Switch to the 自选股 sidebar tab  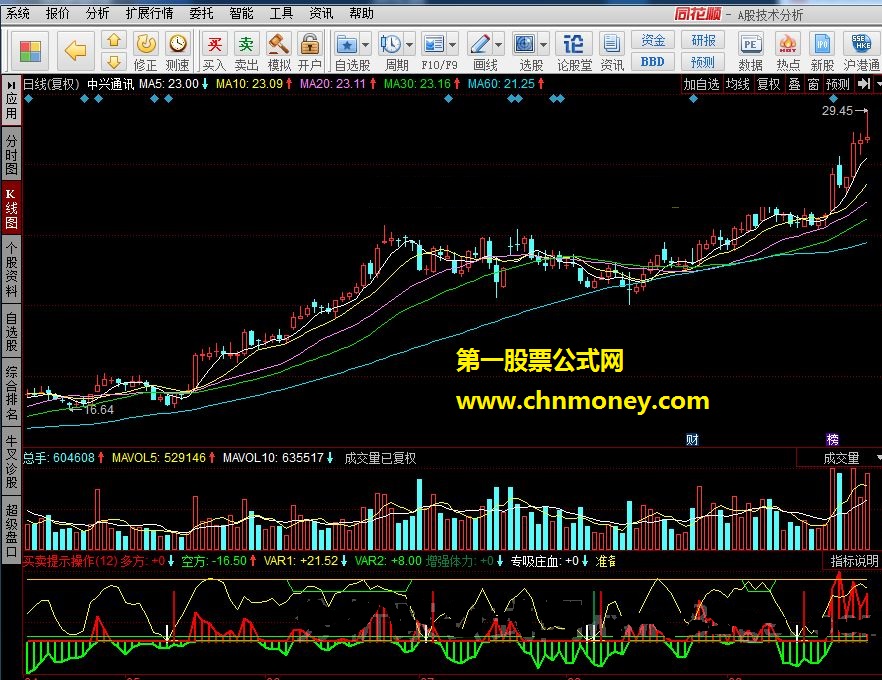click(11, 332)
